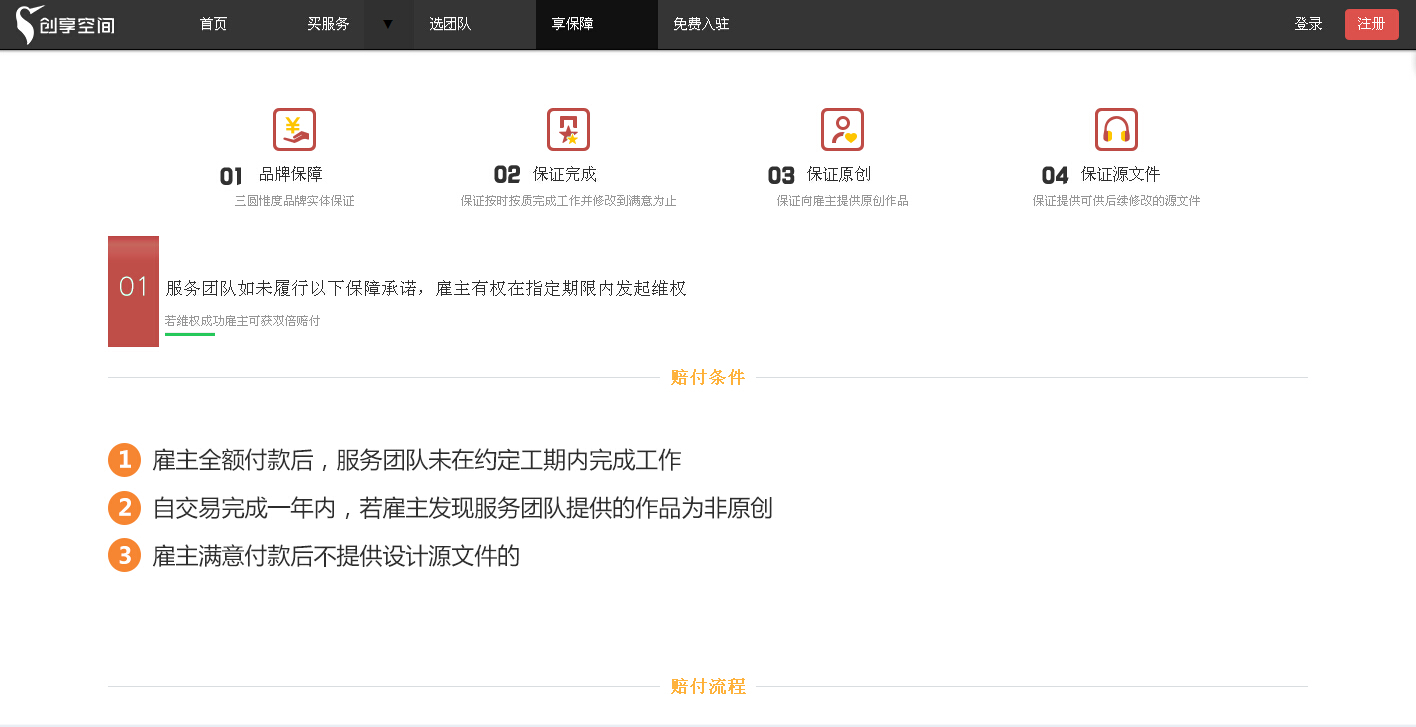
Task: Select the 享保障 navigation tab
Action: pos(573,24)
